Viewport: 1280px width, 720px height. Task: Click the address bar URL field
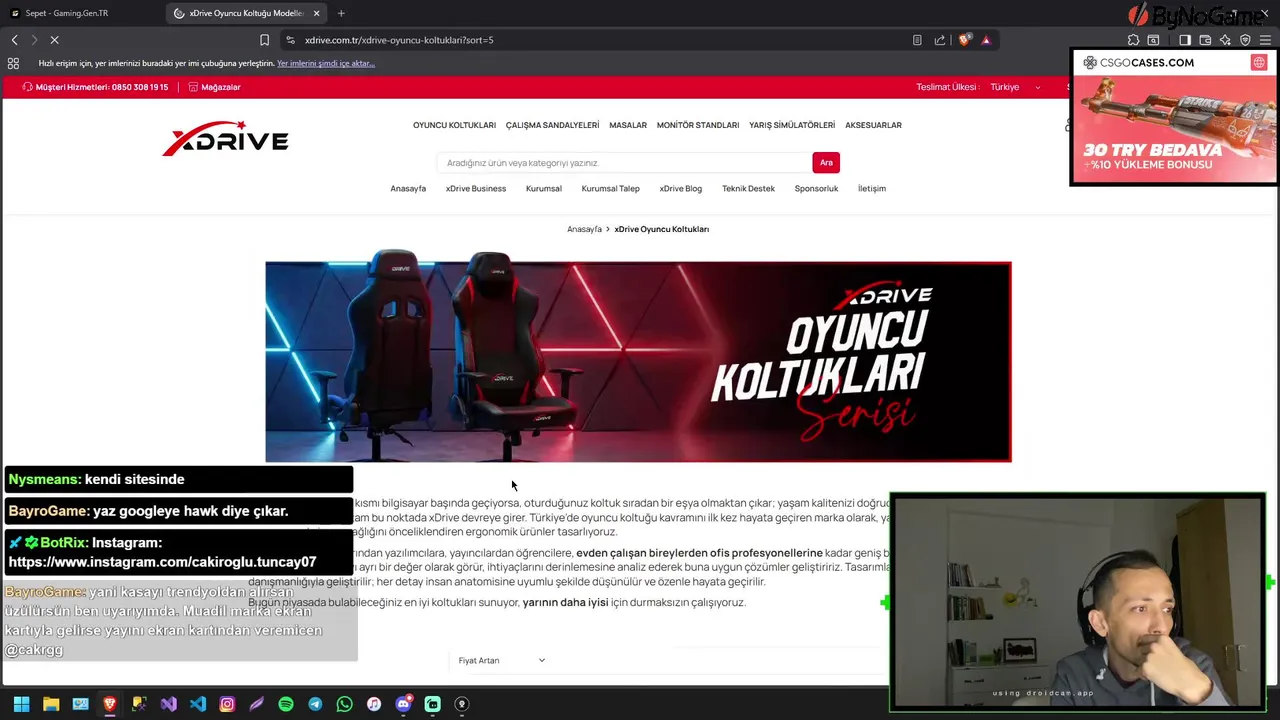point(600,40)
